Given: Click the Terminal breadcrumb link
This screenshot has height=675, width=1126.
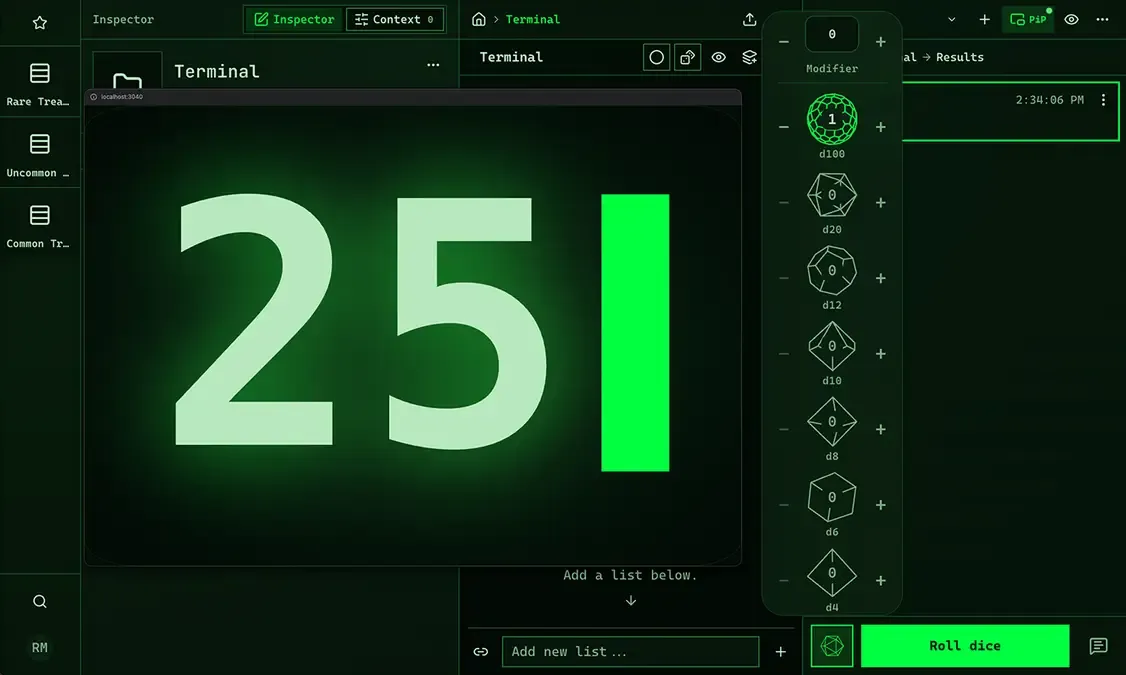Looking at the screenshot, I should point(532,19).
